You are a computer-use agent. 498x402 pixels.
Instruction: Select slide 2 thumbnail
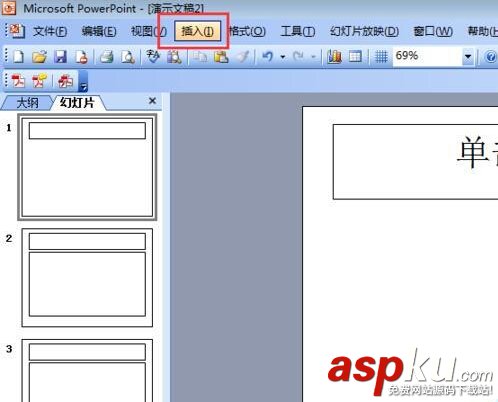[x=87, y=277]
